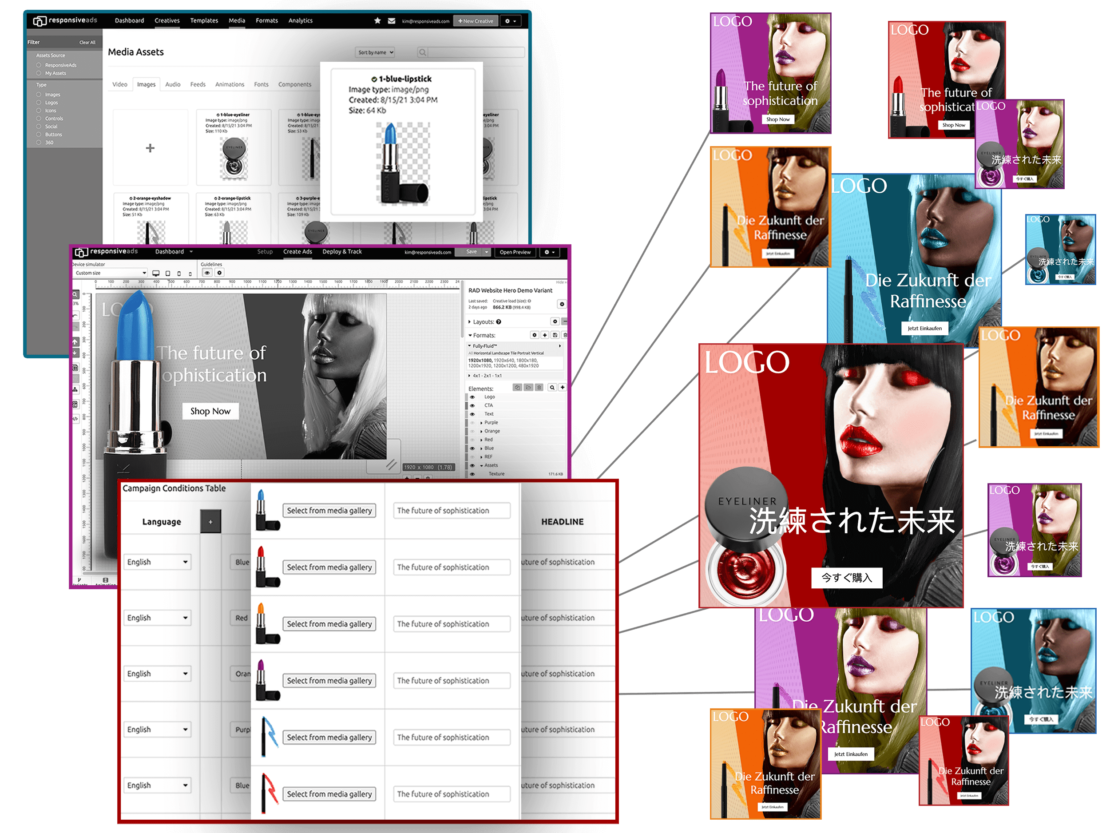
Task: Select the Images type filter radio
Action: click(39, 94)
